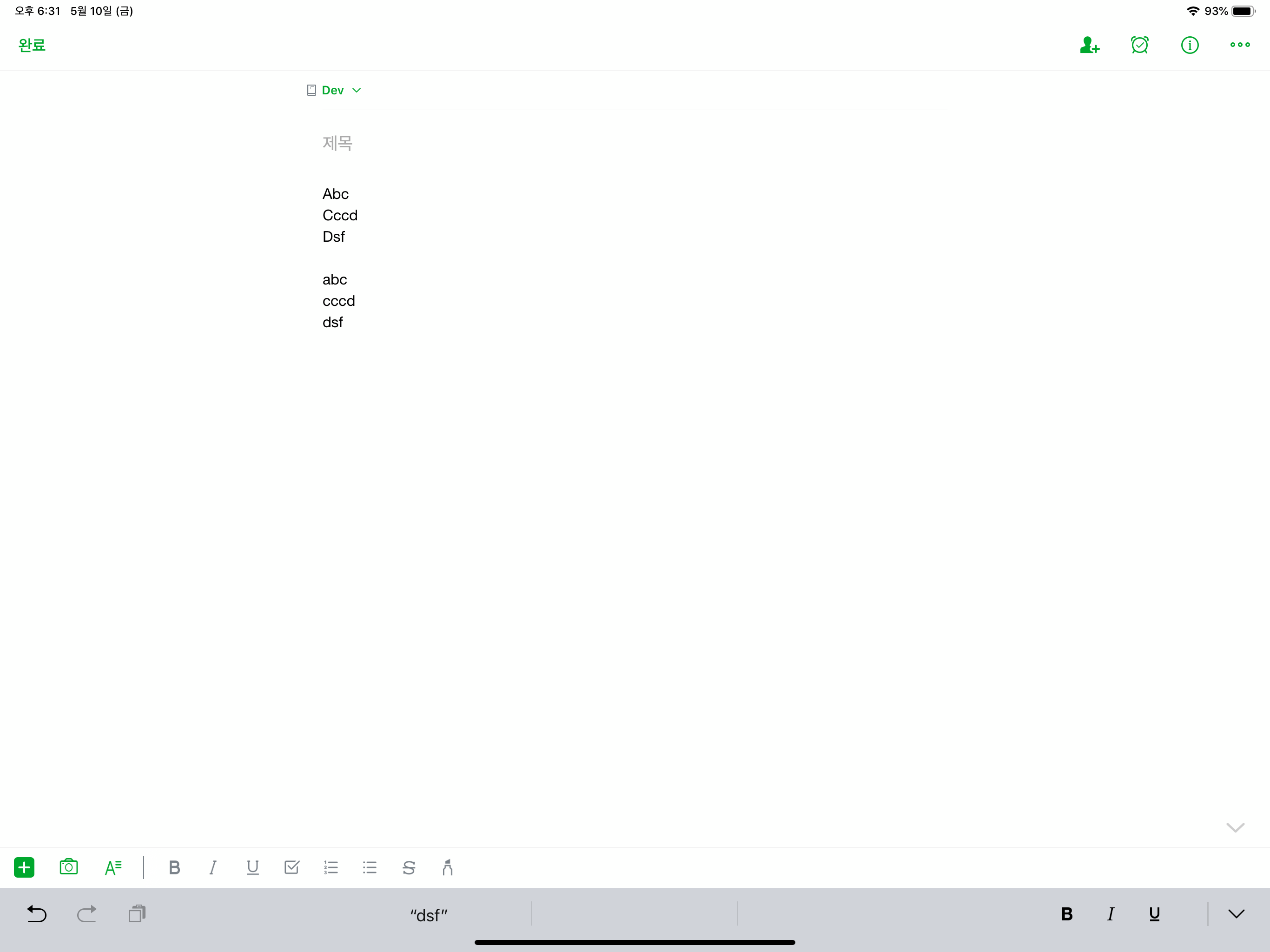Viewport: 1270px width, 952px height.
Task: Share the note with the add person icon
Action: click(x=1089, y=45)
